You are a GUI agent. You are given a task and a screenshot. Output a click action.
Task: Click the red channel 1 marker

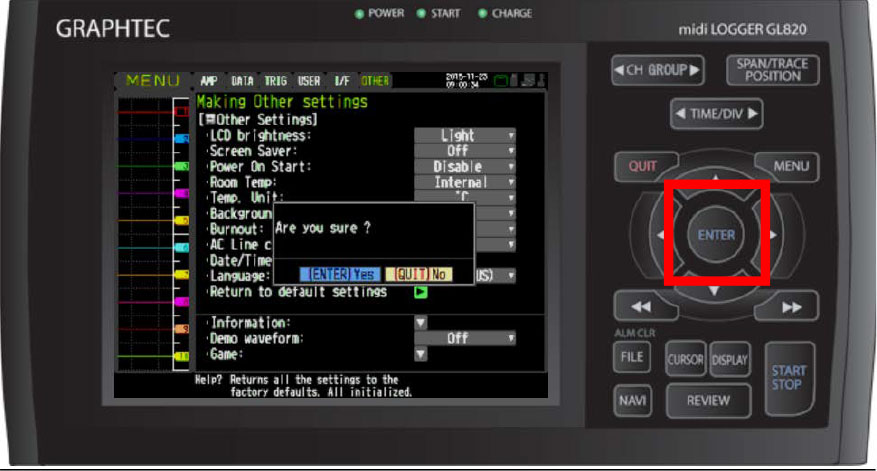pyautogui.click(x=182, y=111)
